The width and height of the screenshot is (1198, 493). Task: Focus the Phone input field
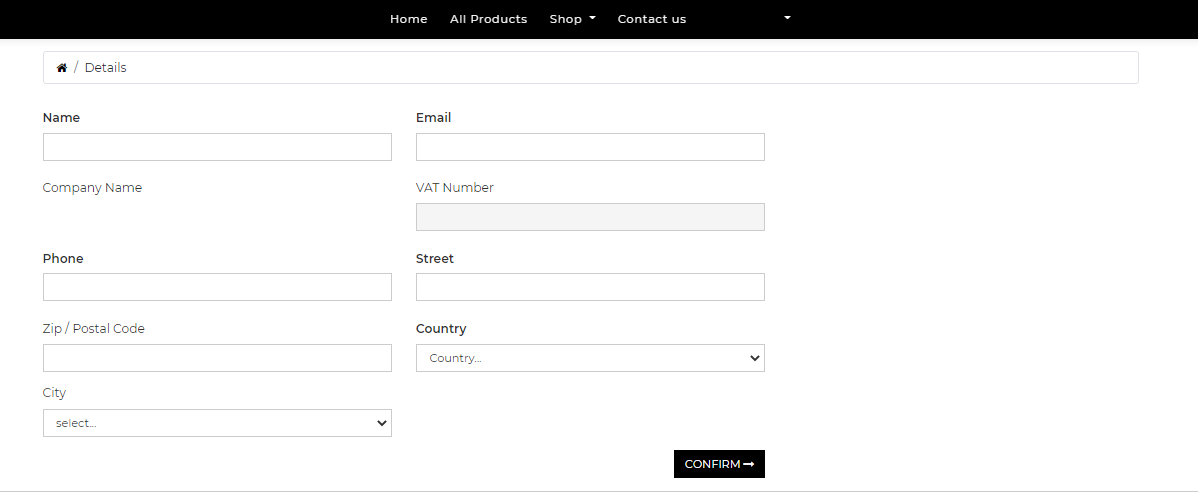(x=217, y=287)
